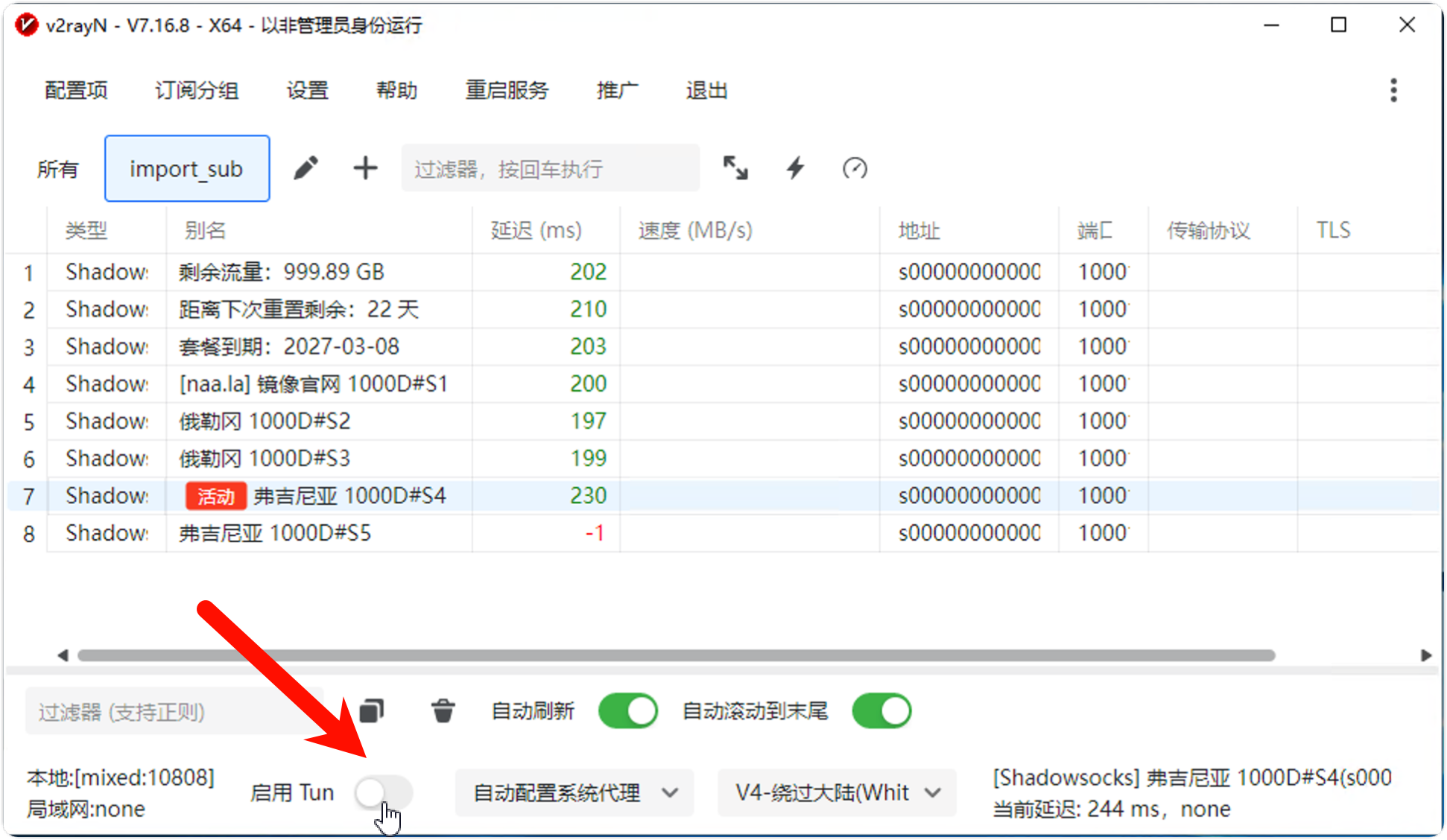Select the import_sub subscription tab
This screenshot has width=1447, height=840.
186,168
